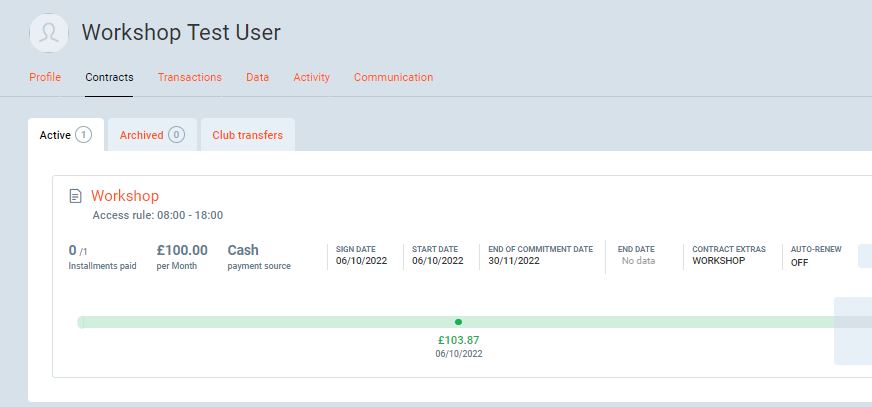
Task: Click the £103.87 payment amount label
Action: (458, 340)
